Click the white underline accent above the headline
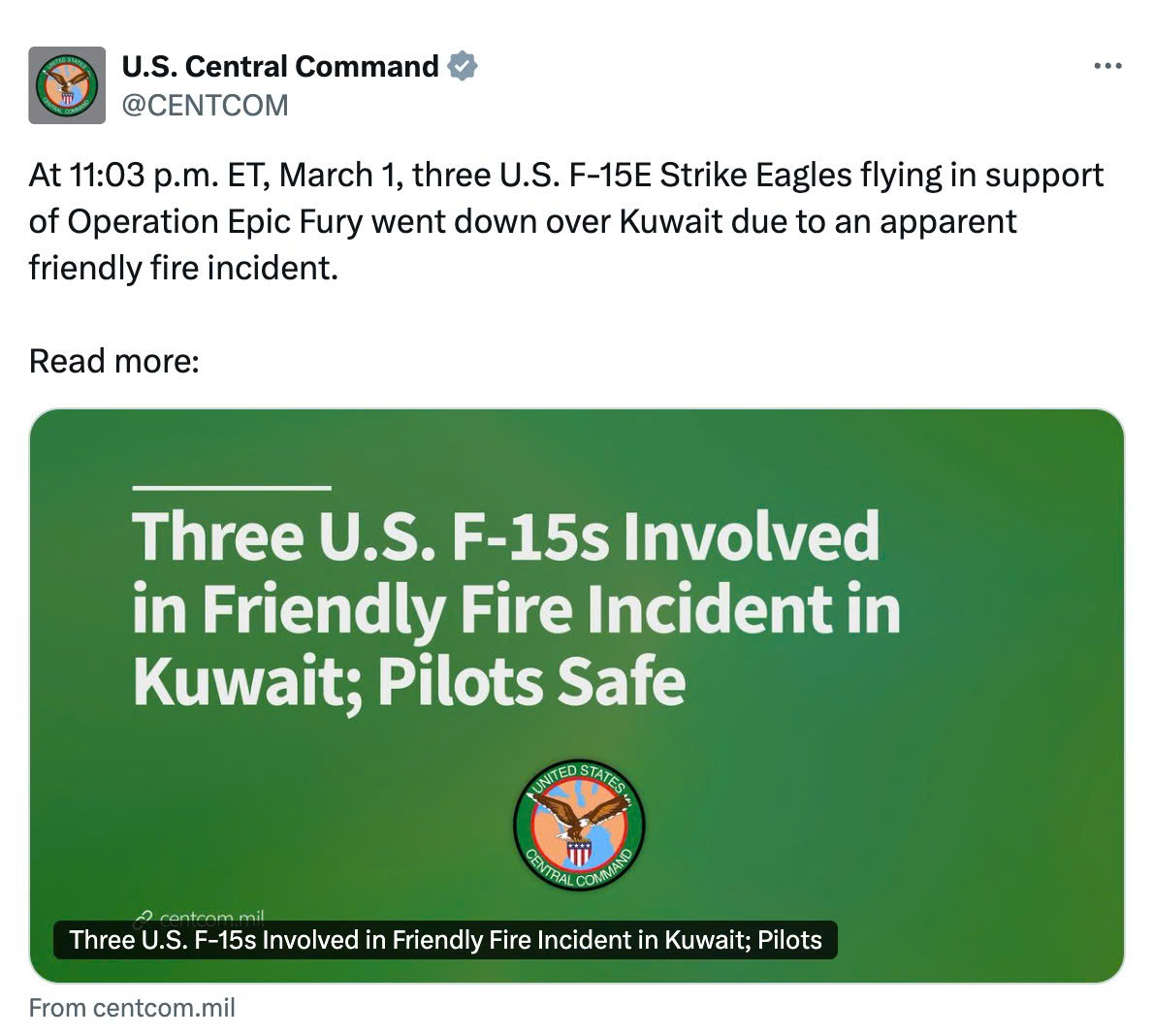Image resolution: width=1154 pixels, height=1036 pixels. click(231, 489)
